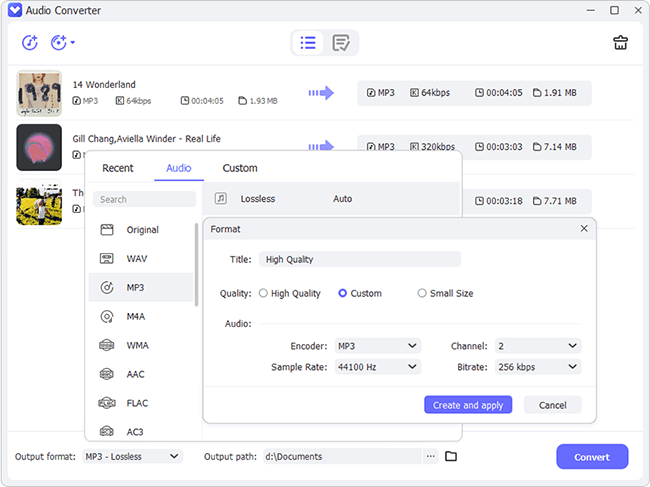650x487 pixels.
Task: Click the Lossless preset music note icon
Action: [221, 199]
